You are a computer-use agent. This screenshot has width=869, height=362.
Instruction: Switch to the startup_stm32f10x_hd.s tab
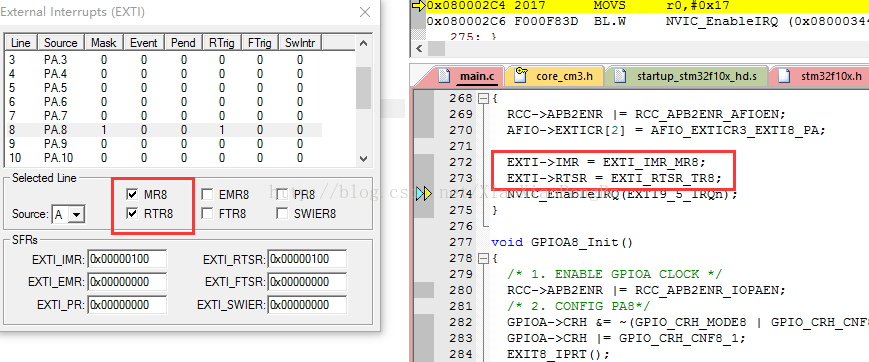688,76
